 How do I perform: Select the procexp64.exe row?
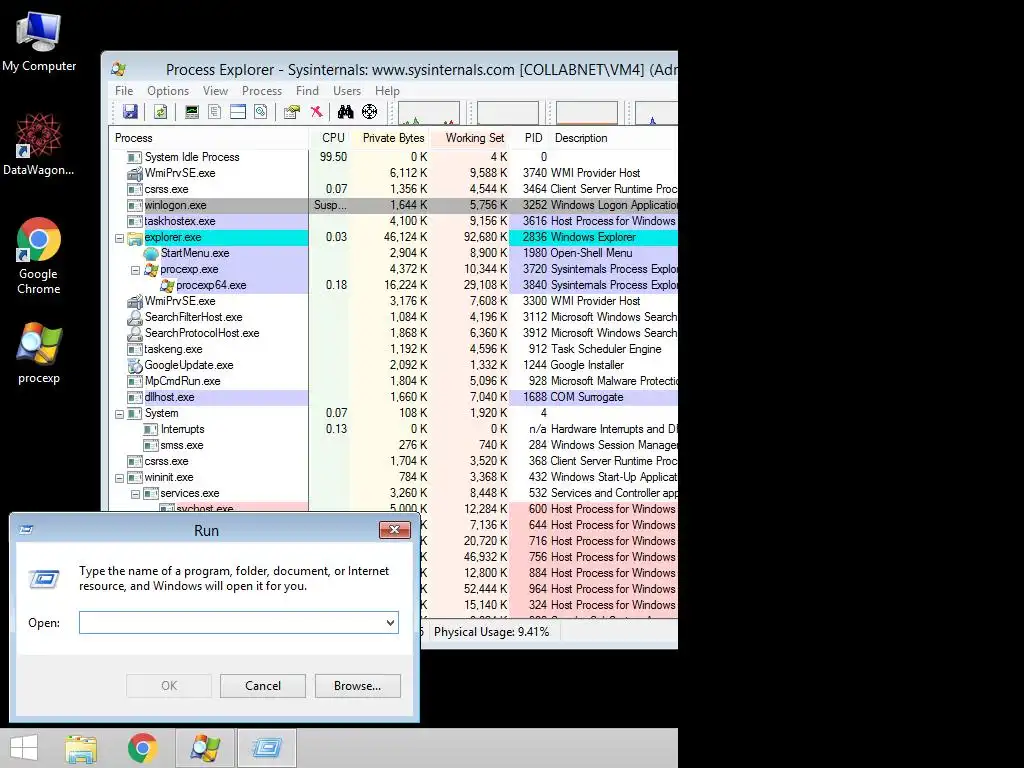393,285
